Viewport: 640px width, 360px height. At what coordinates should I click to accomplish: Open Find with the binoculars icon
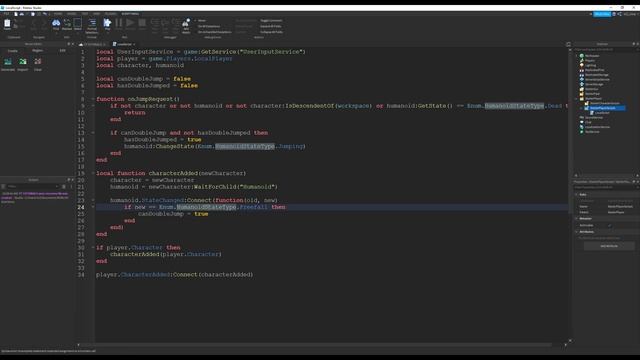click(56, 24)
